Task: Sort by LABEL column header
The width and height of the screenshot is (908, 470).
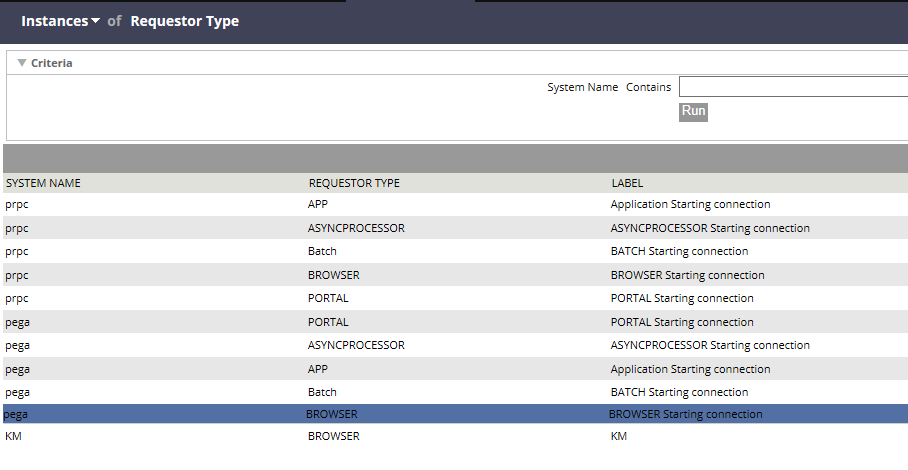Action: [x=627, y=183]
